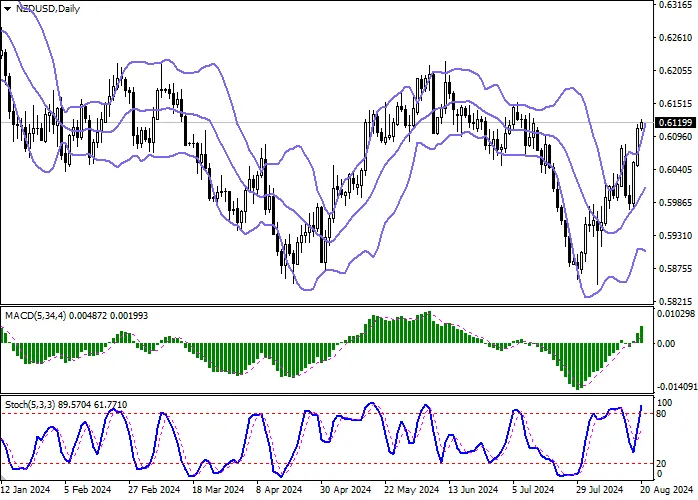Screen dimensions: 698x500
Task: Click date label 12 Jan 2024
Action: tap(26, 490)
